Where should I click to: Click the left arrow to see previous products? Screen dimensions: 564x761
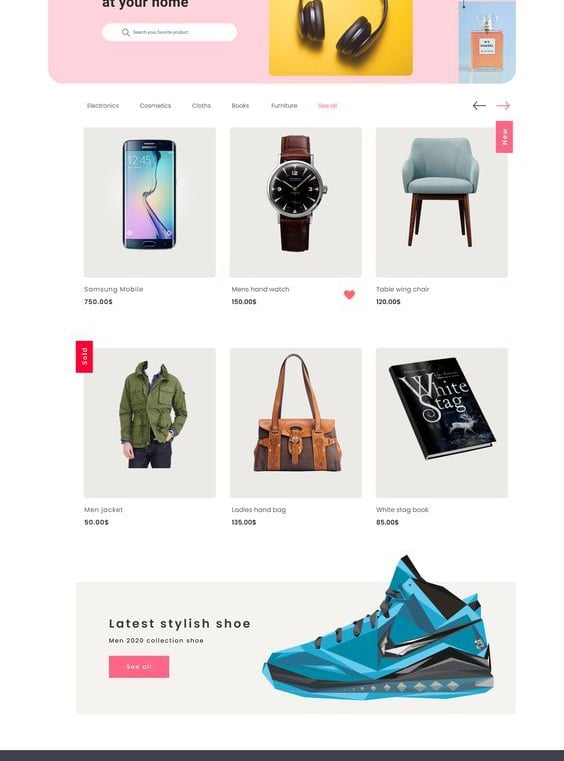coord(479,105)
